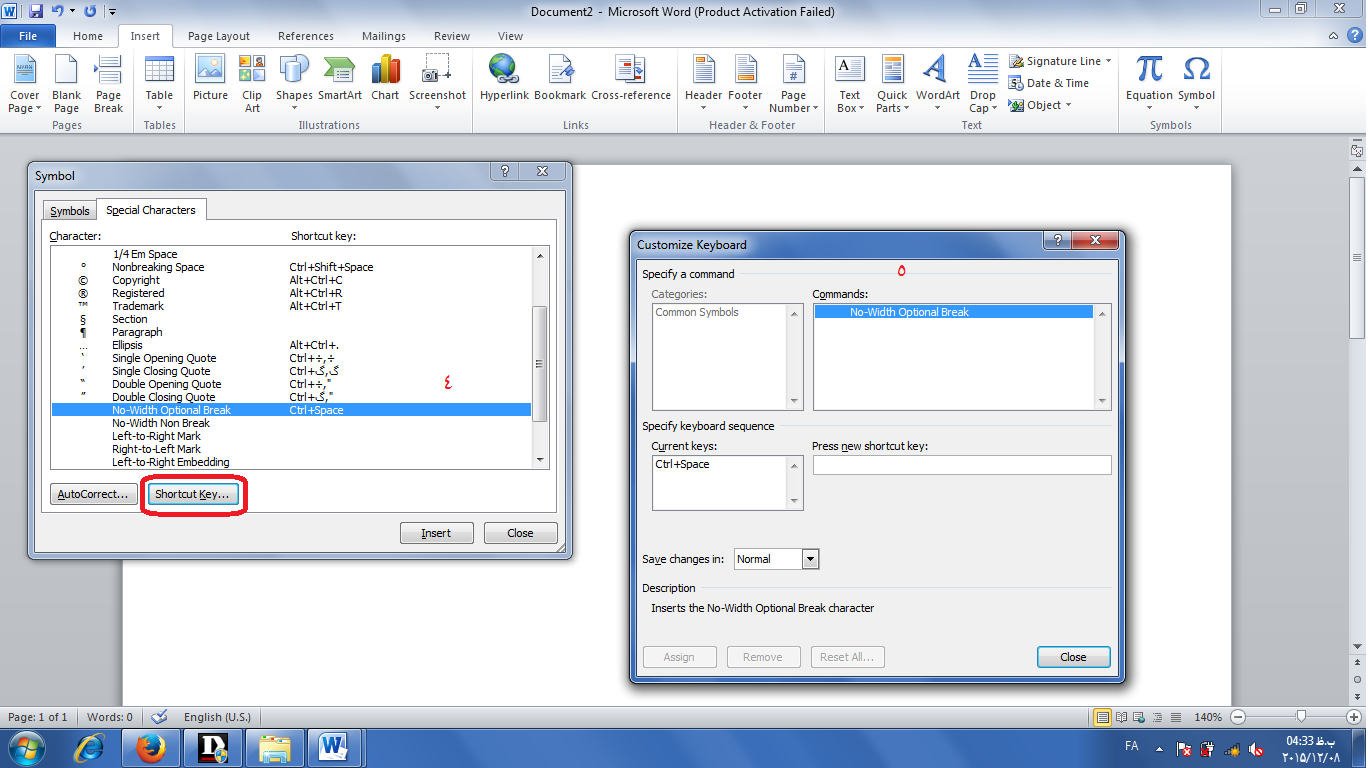Select Common Symbols in Categories list

[x=697, y=312]
